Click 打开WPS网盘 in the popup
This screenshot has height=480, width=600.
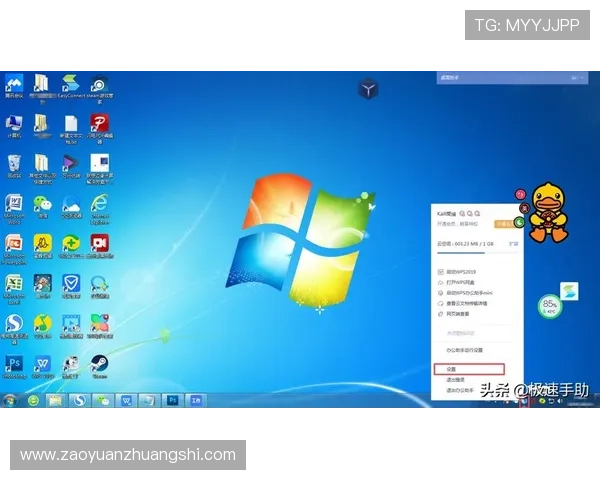click(462, 282)
